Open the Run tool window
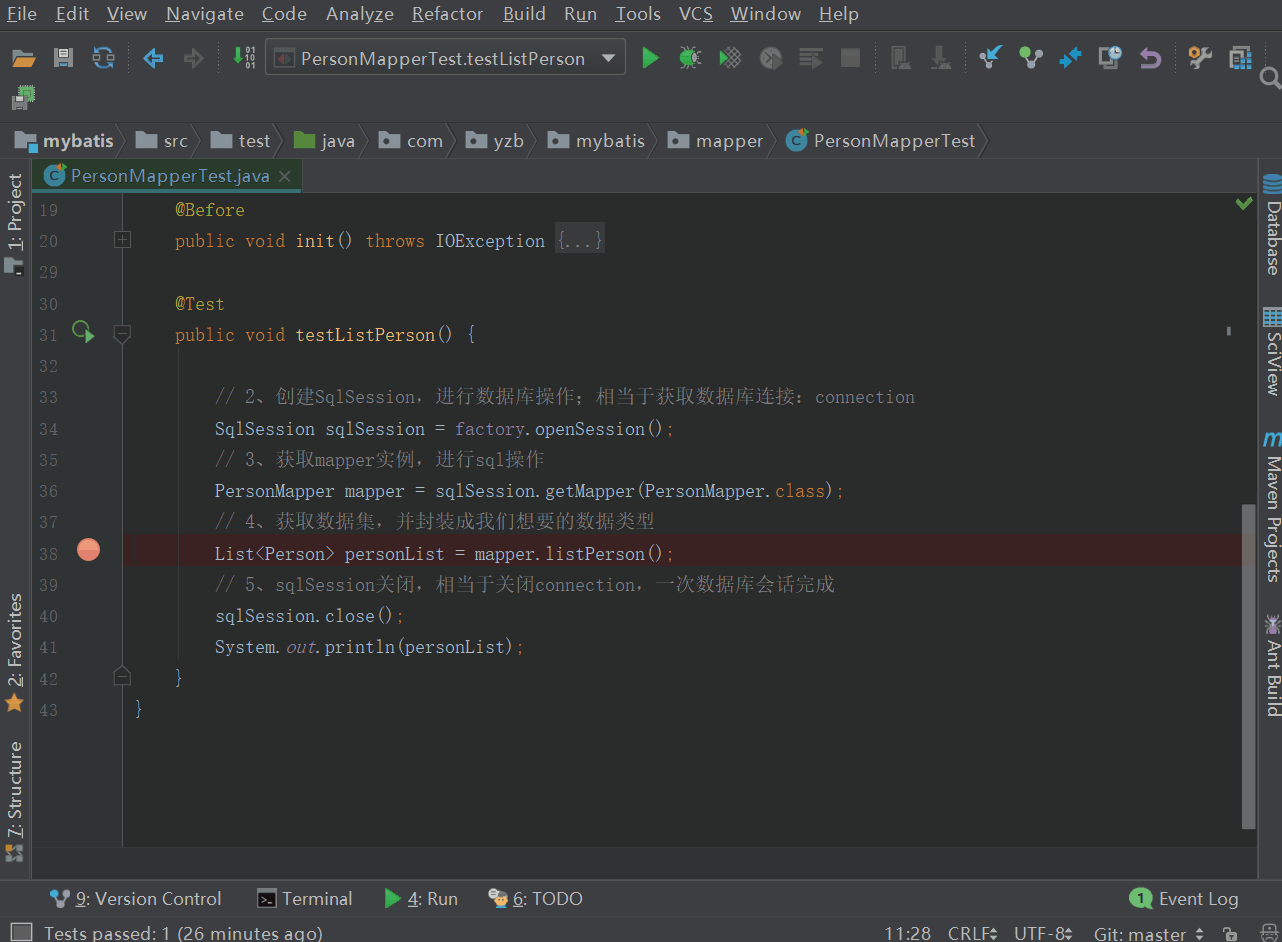 [x=421, y=899]
